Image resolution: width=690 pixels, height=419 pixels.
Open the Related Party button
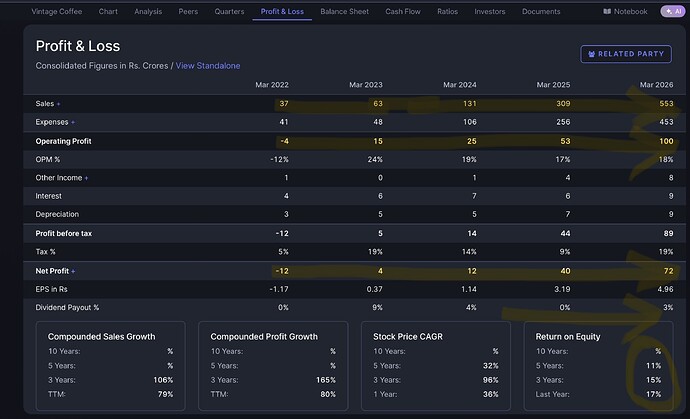(x=626, y=54)
